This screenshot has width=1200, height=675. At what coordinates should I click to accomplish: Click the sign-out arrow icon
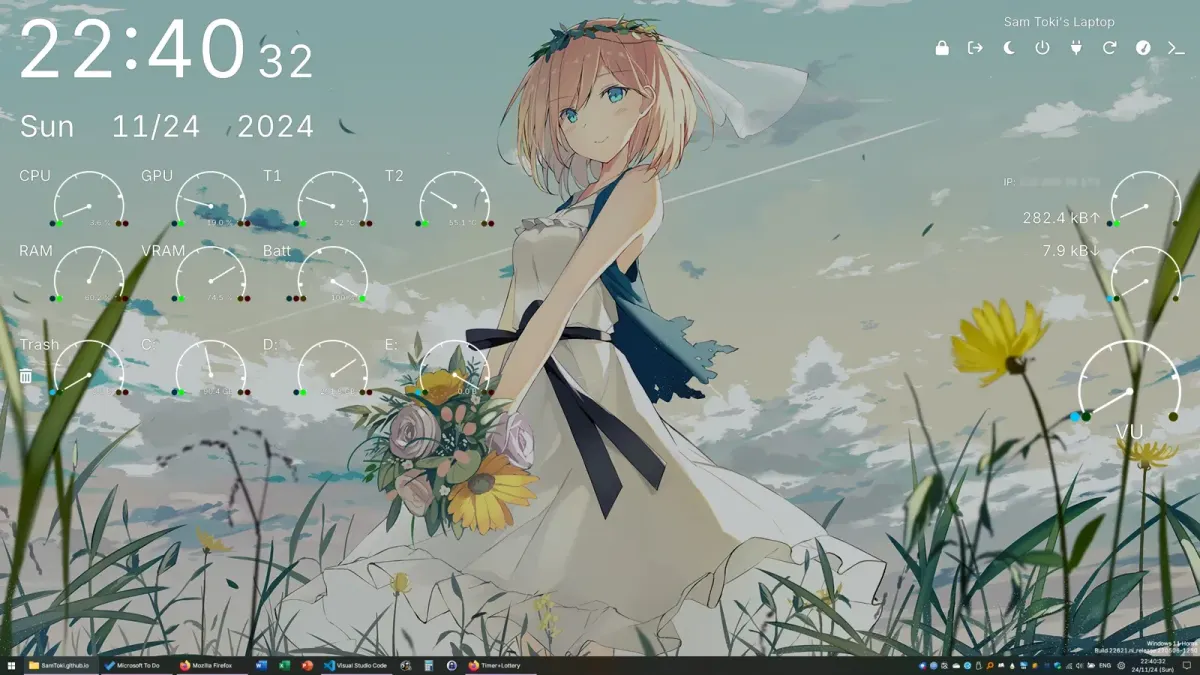point(975,47)
